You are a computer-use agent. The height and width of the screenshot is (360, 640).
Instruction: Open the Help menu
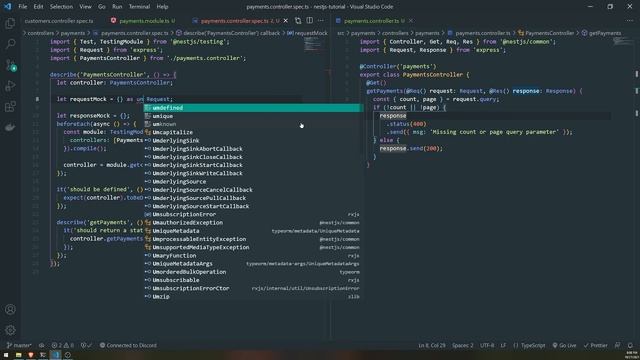(x=162, y=7)
